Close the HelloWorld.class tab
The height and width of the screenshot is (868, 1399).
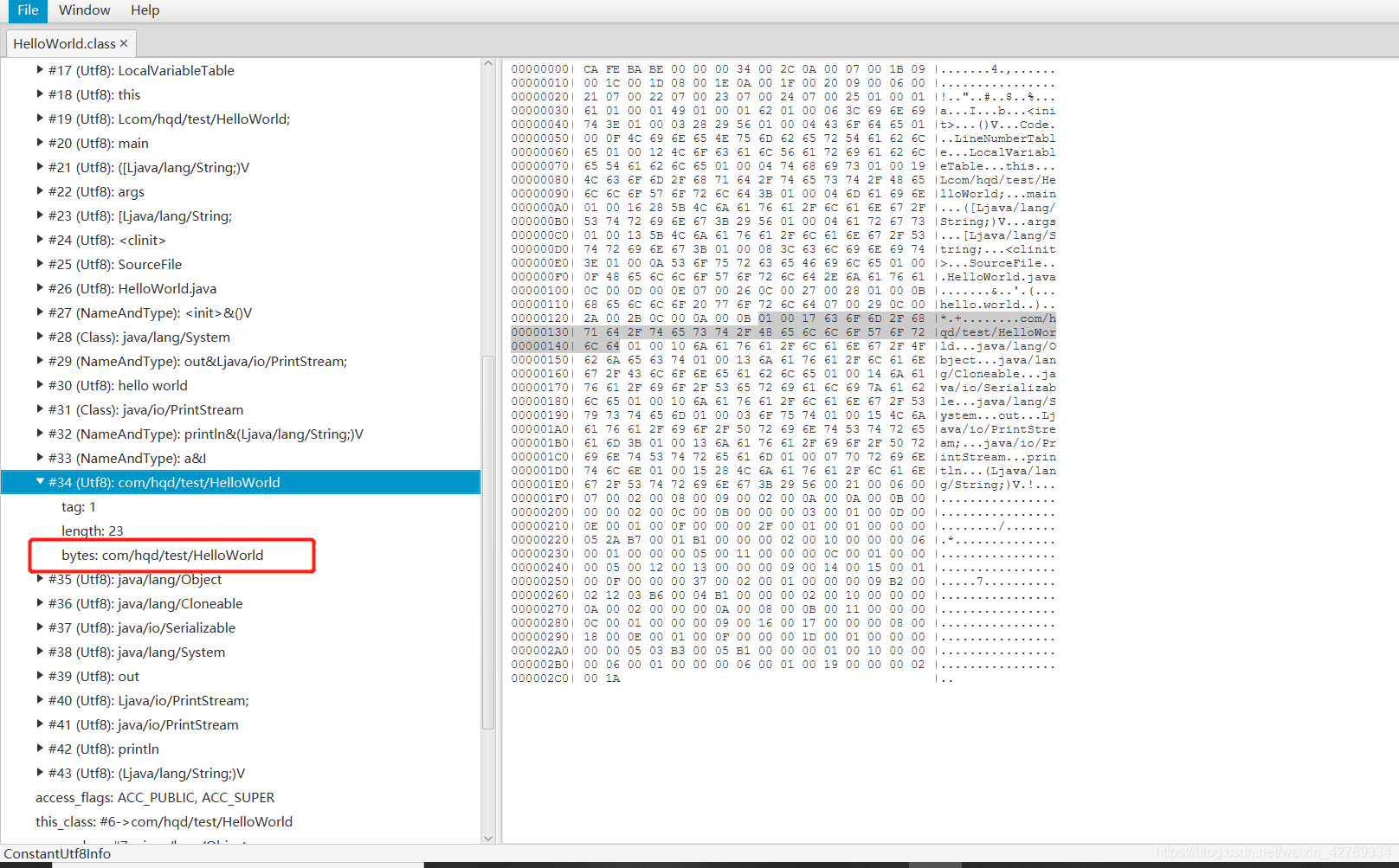point(124,43)
